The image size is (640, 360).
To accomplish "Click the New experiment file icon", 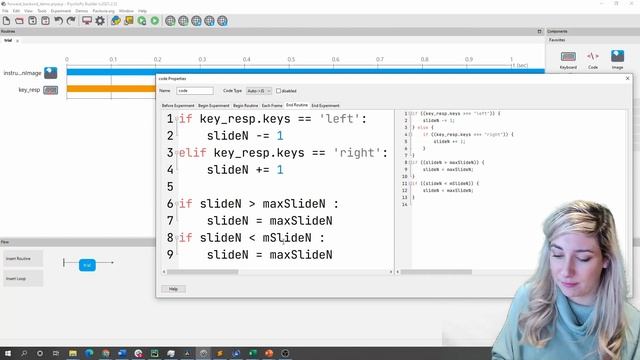I will coord(7,21).
